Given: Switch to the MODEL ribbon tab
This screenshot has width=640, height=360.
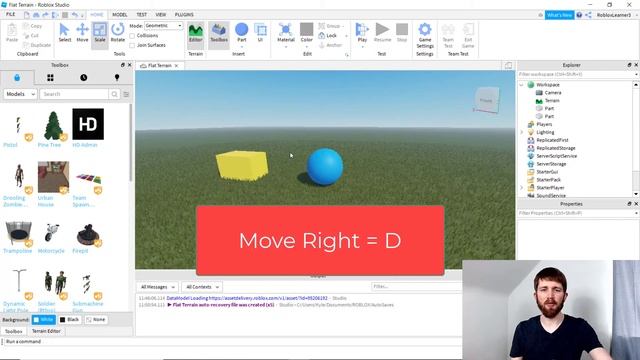Looking at the screenshot, I should pyautogui.click(x=120, y=14).
